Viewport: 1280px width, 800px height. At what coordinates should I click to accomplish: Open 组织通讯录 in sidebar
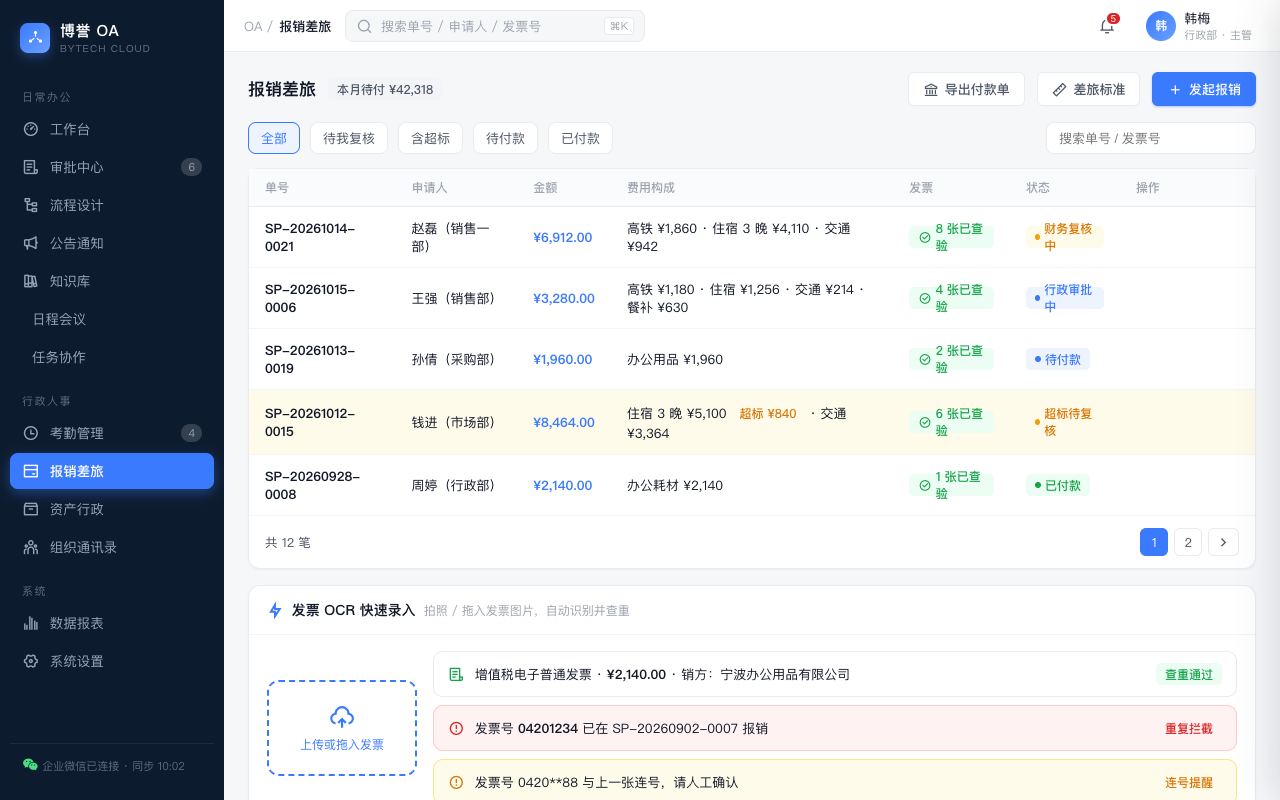click(112, 547)
